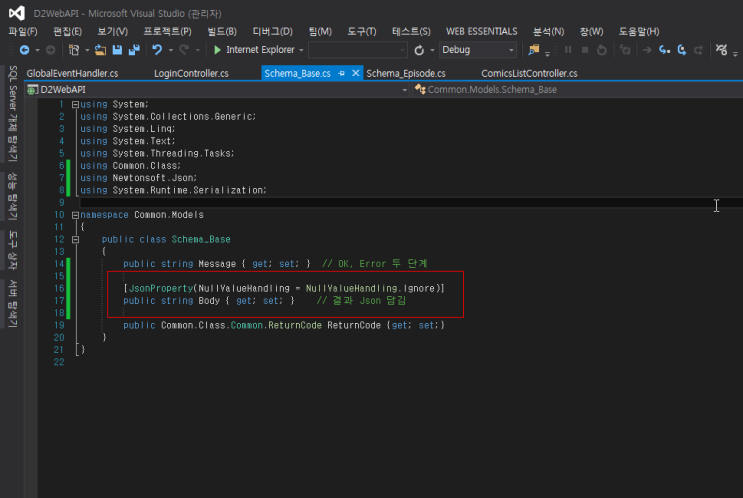Open the 서버 탐색기 side panel tab

pyautogui.click(x=13, y=304)
